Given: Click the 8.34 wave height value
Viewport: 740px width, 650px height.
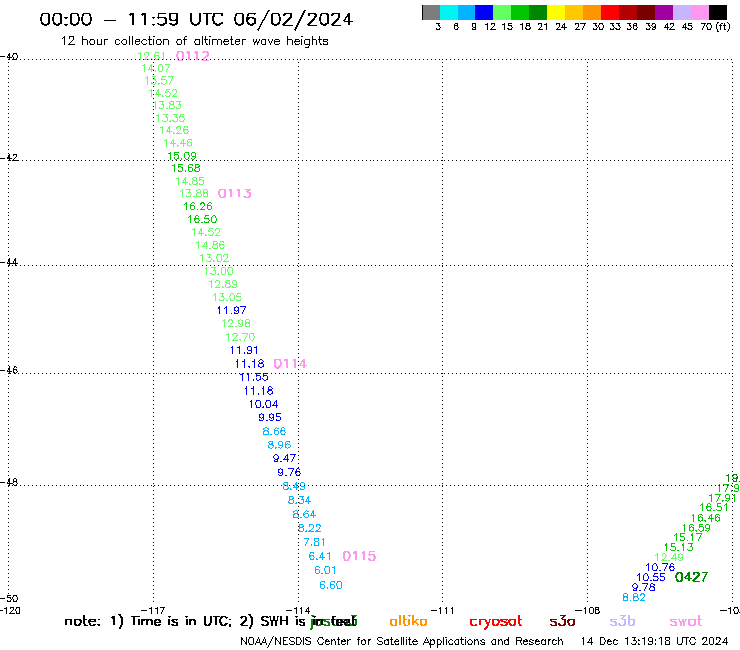Looking at the screenshot, I should 299,500.
